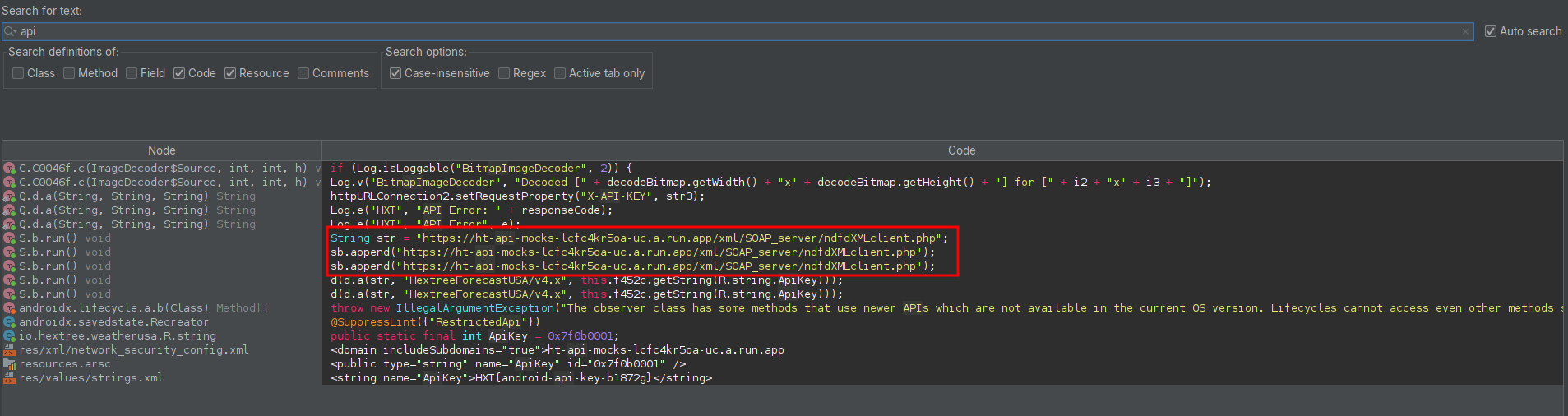1568x416 pixels.
Task: Sort results by the Node column header
Action: pyautogui.click(x=162, y=150)
